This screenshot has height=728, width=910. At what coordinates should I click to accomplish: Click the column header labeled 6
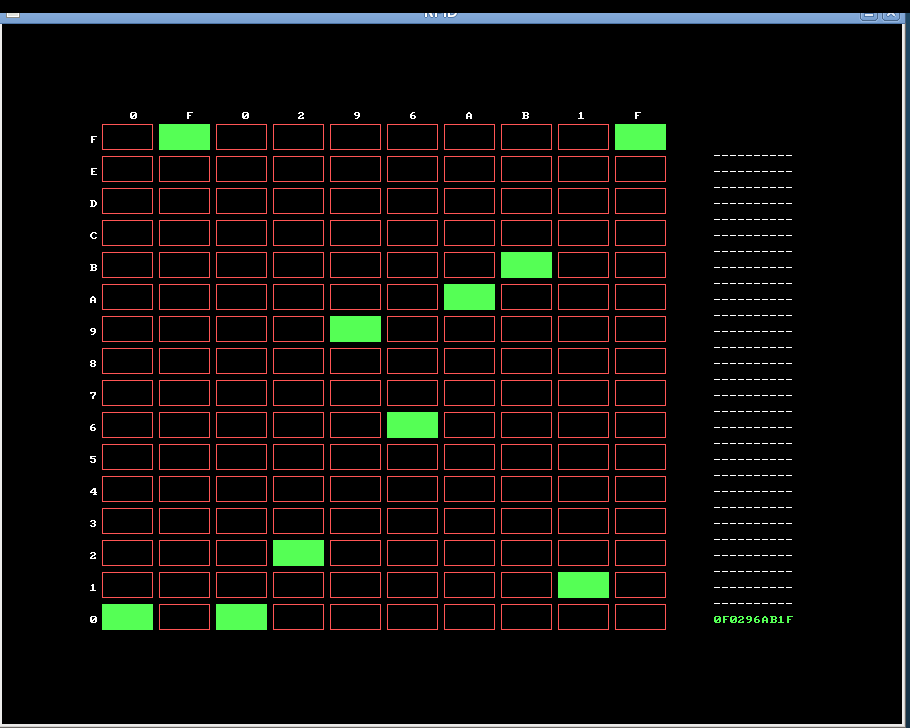pyautogui.click(x=413, y=116)
